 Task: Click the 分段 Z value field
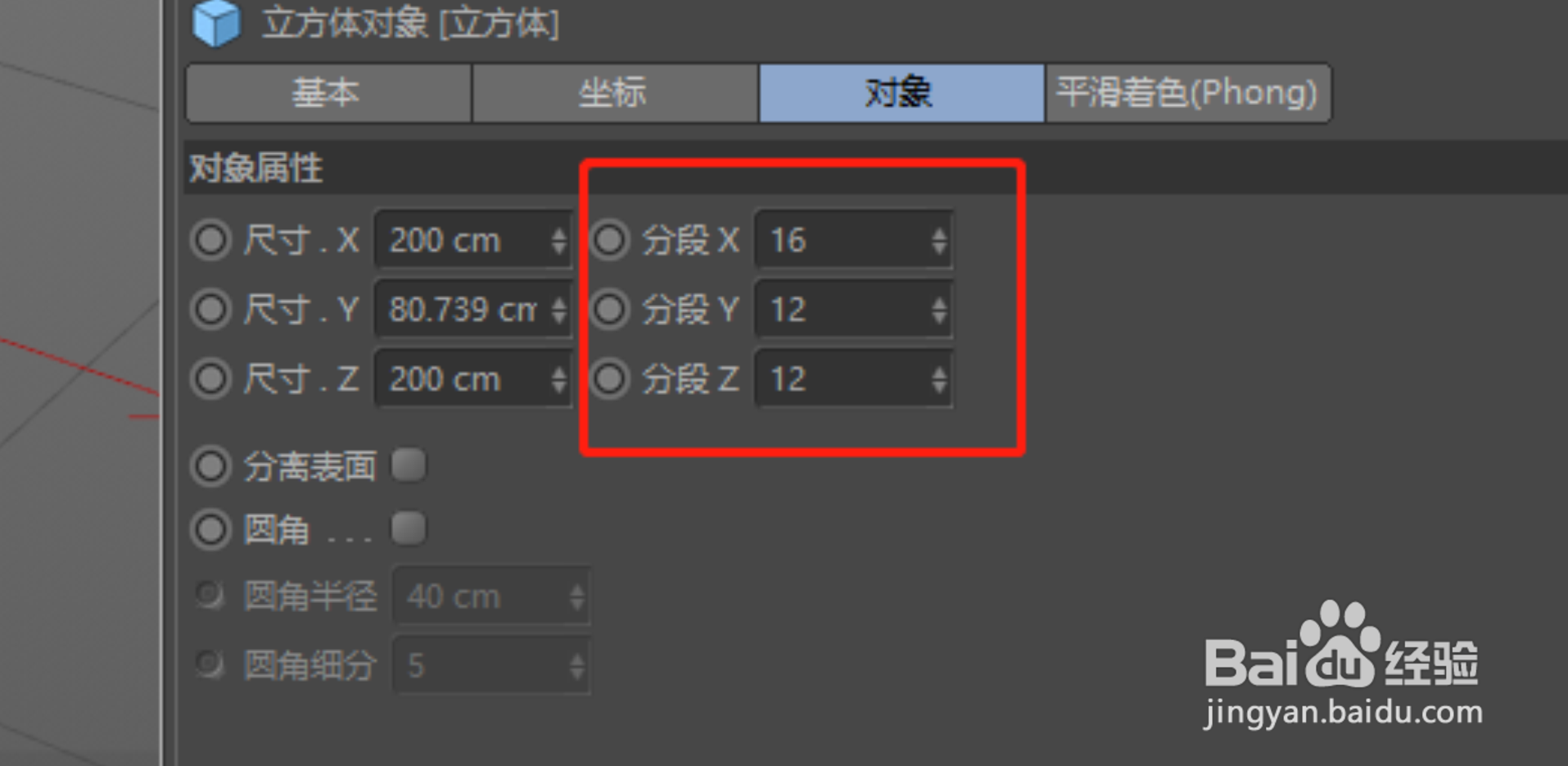click(x=853, y=378)
